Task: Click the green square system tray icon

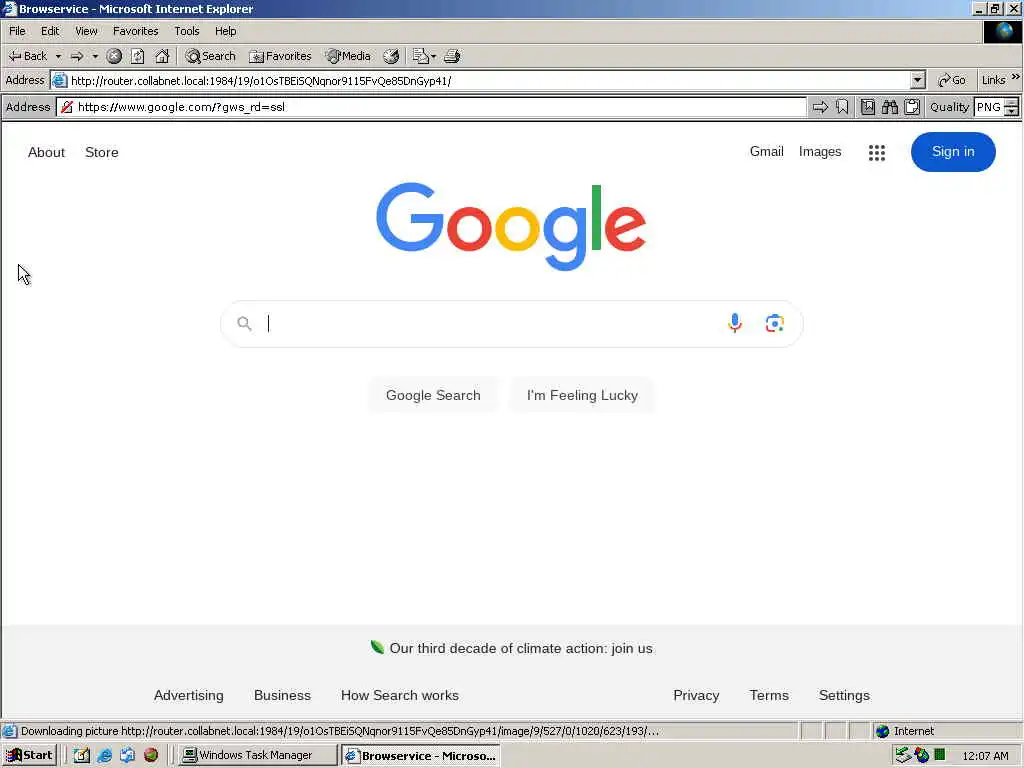Action: pyautogui.click(x=940, y=755)
